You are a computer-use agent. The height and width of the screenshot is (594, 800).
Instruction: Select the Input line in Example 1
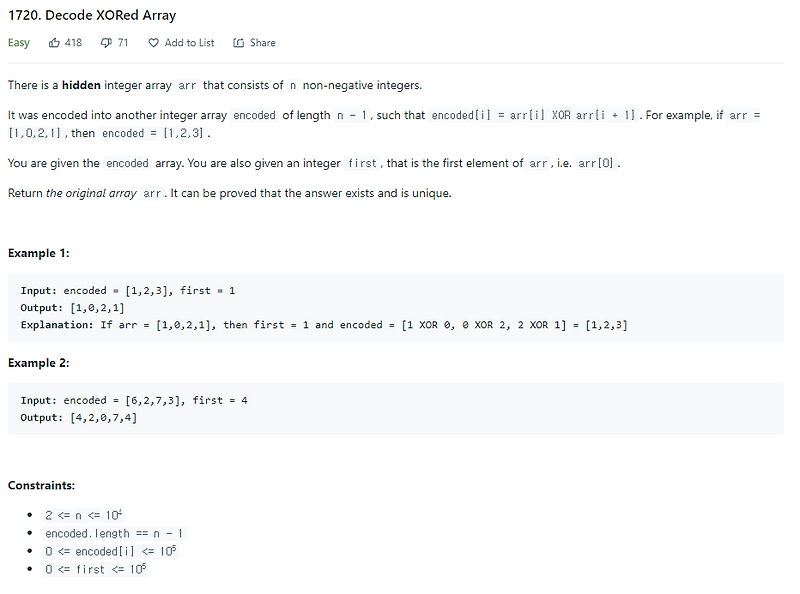coord(130,290)
